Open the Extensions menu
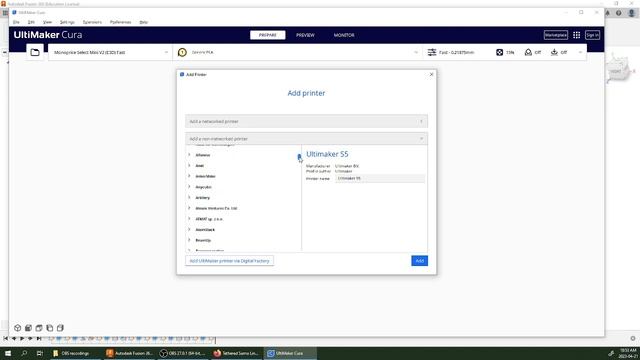 pos(92,22)
